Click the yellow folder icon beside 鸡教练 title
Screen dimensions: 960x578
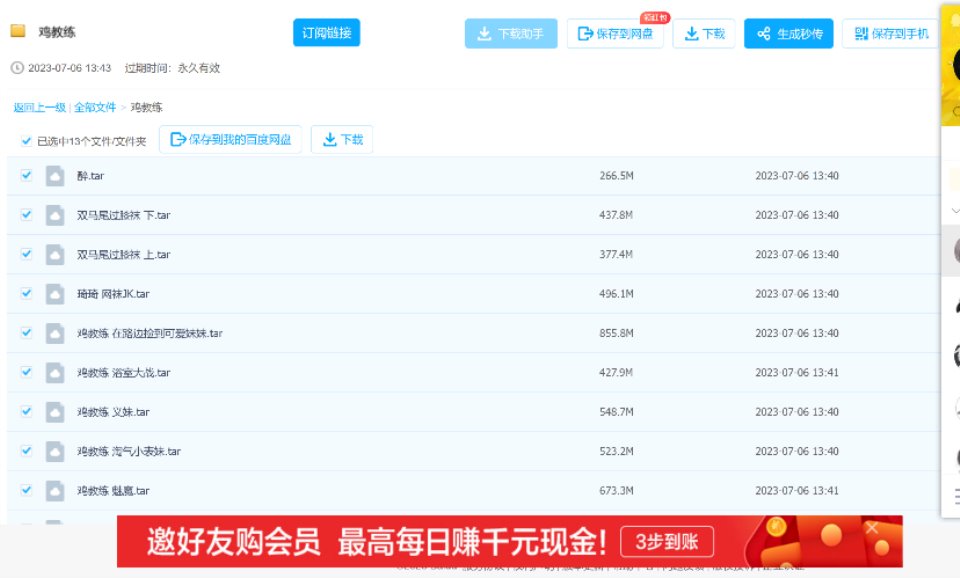18,31
